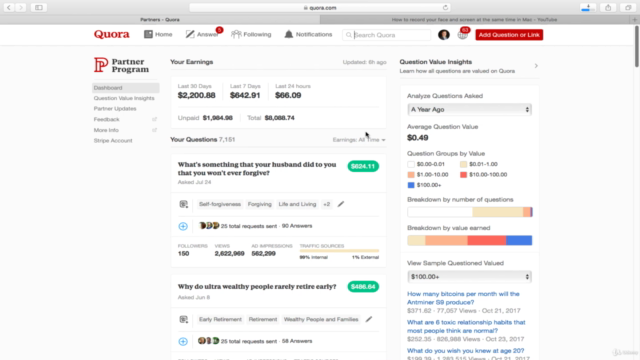Click the $486.64 earnings badge
The height and width of the screenshot is (360, 640).
[x=363, y=287]
